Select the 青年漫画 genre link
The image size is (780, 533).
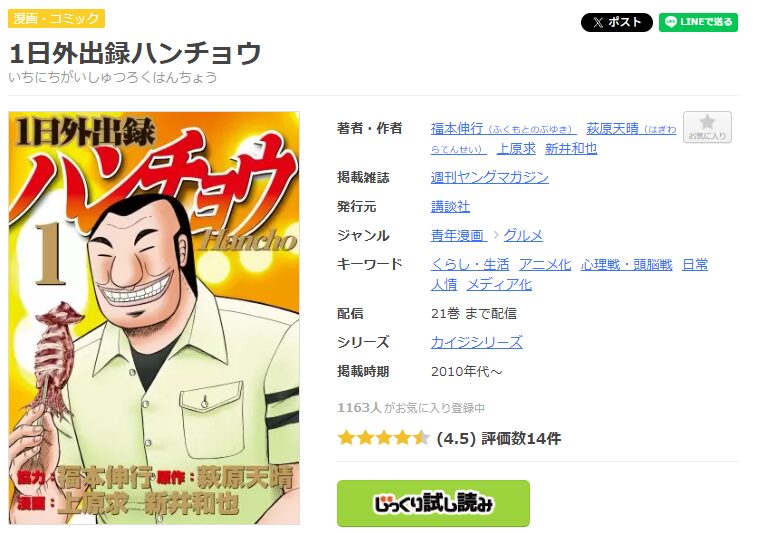(459, 235)
